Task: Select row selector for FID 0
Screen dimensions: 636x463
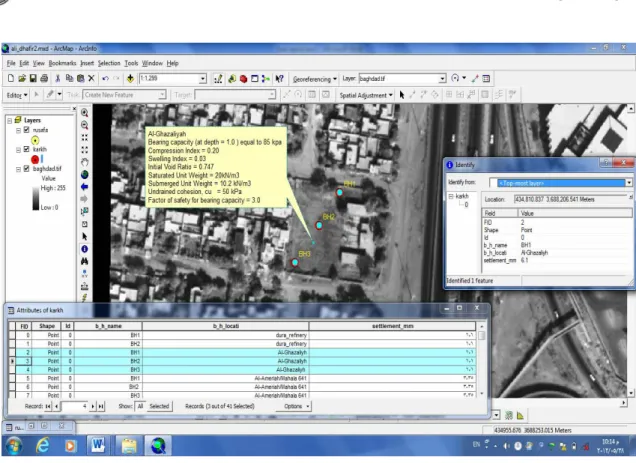Action: click(x=13, y=335)
